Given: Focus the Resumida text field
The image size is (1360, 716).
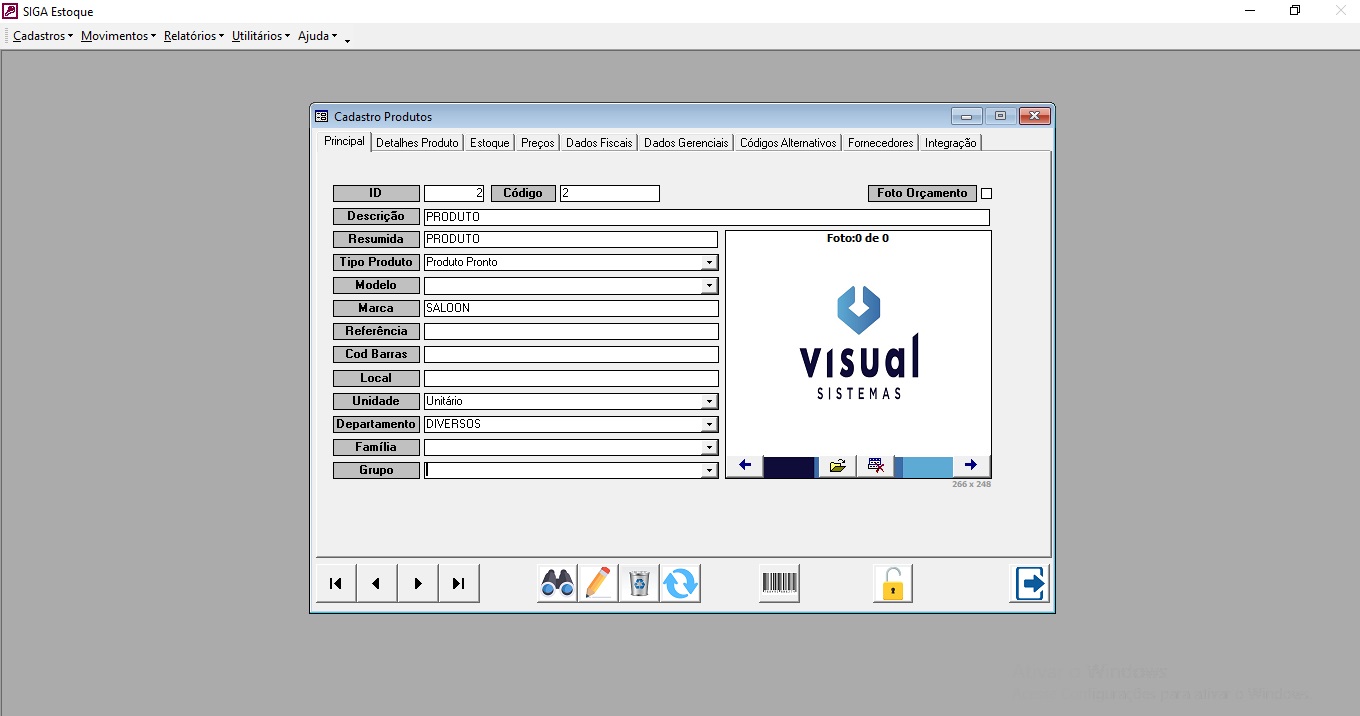Looking at the screenshot, I should click(x=571, y=240).
